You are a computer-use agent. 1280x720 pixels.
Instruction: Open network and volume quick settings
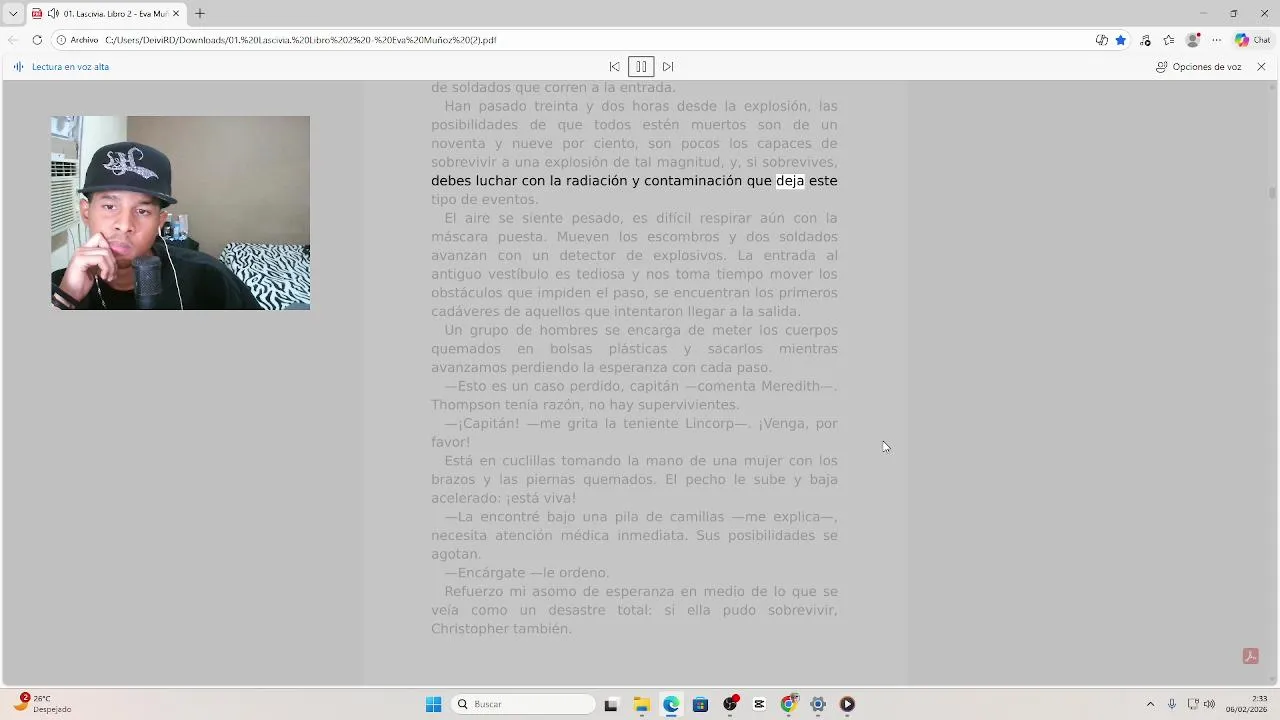[x=1201, y=704]
